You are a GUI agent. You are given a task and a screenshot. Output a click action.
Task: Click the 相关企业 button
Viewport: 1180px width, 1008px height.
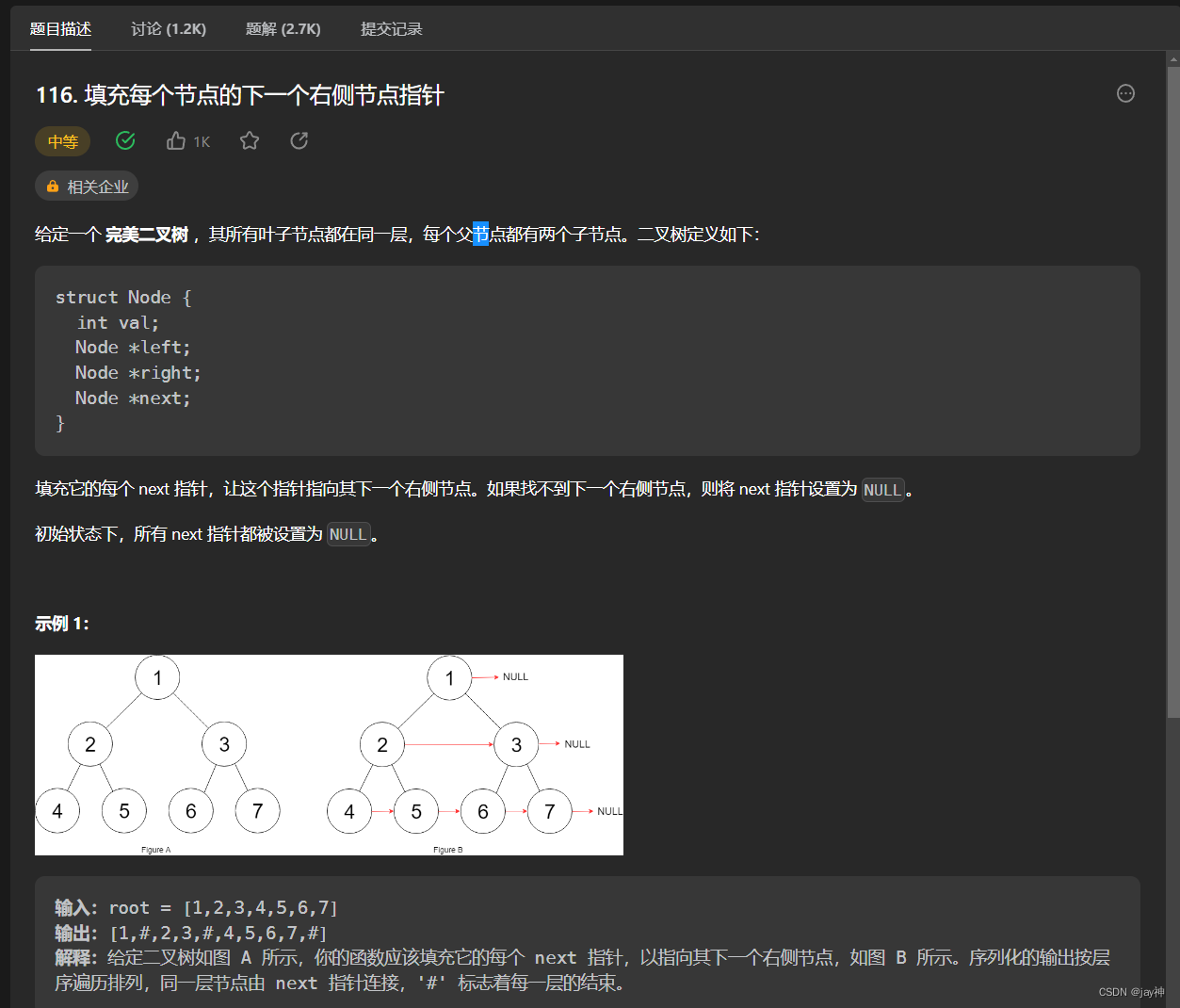[x=86, y=187]
